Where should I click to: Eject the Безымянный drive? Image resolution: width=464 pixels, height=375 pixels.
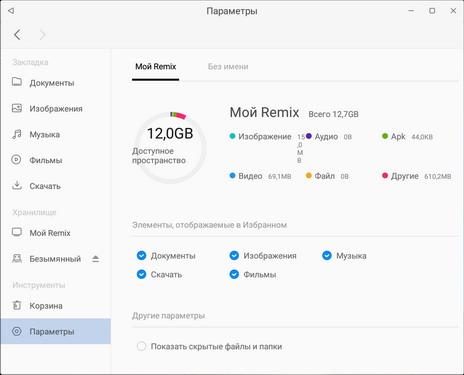click(96, 259)
